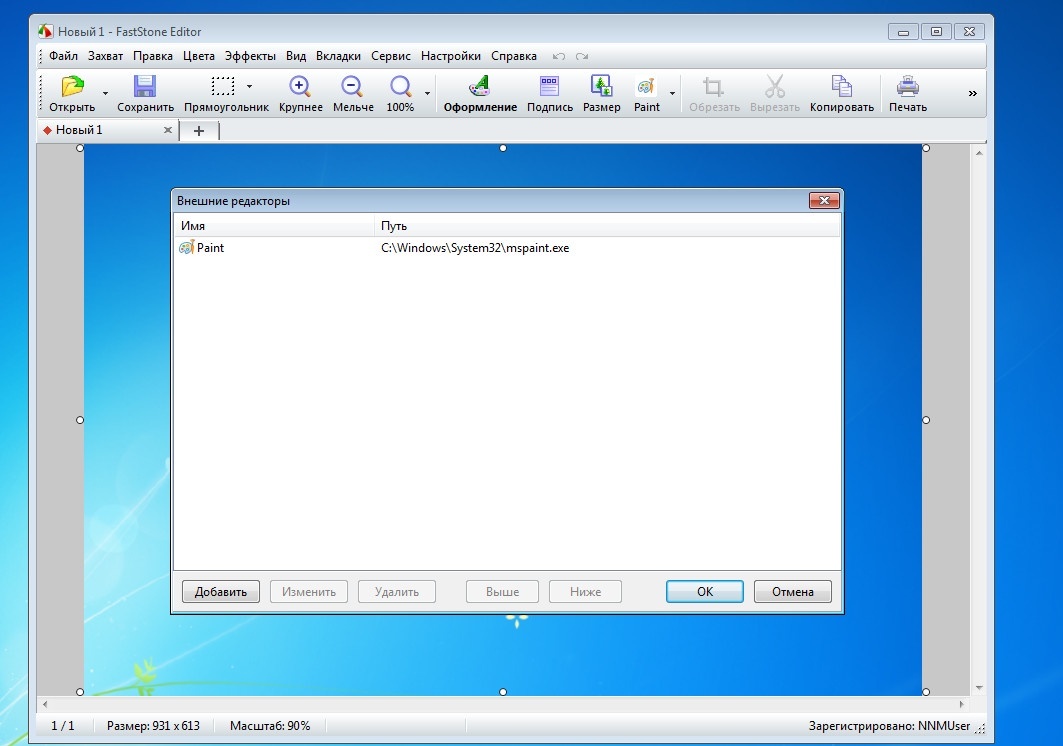Click the Paint palette icon in list
This screenshot has height=746, width=1063.
point(186,248)
